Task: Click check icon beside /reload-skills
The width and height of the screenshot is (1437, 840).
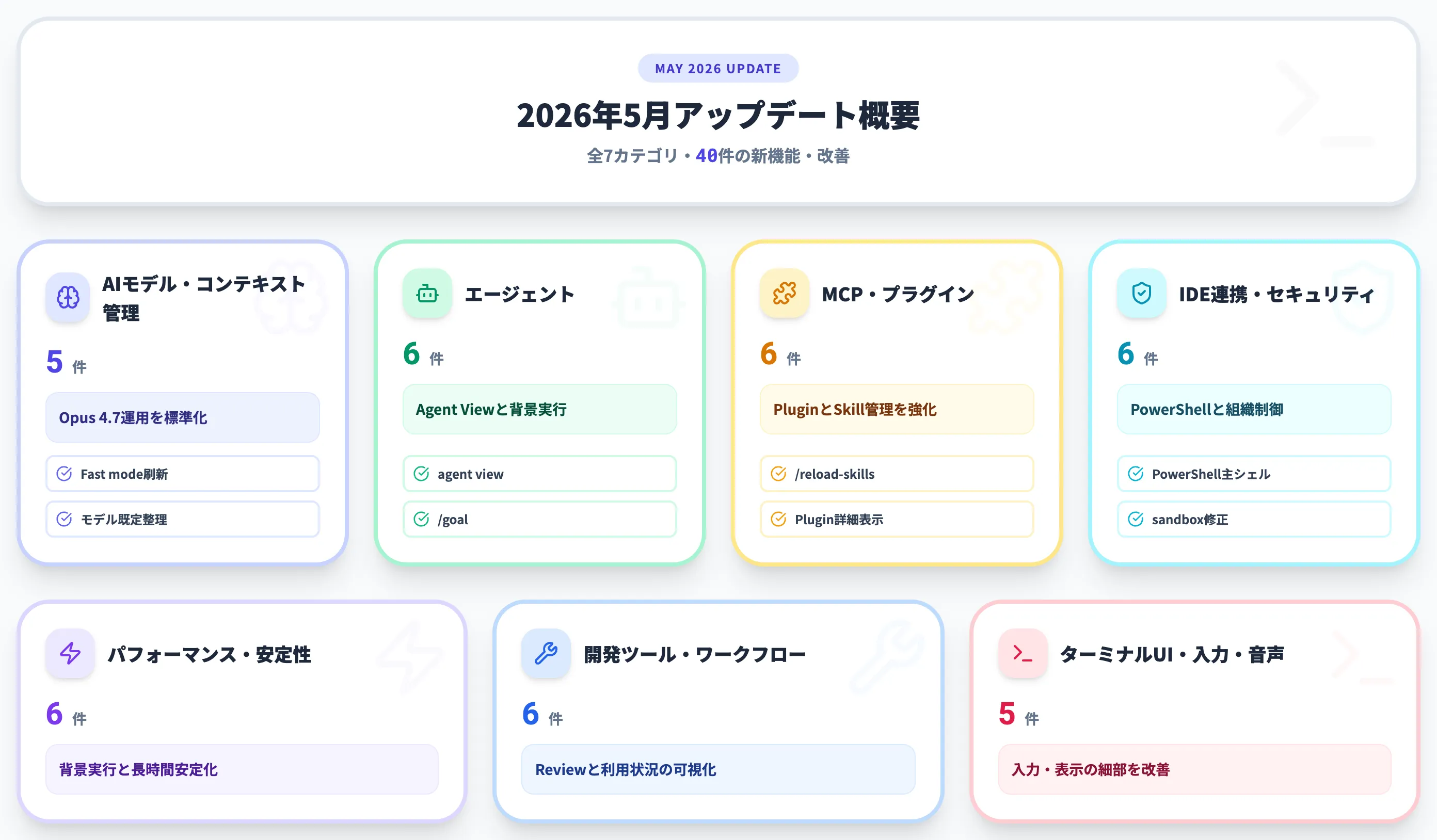Action: click(x=778, y=474)
